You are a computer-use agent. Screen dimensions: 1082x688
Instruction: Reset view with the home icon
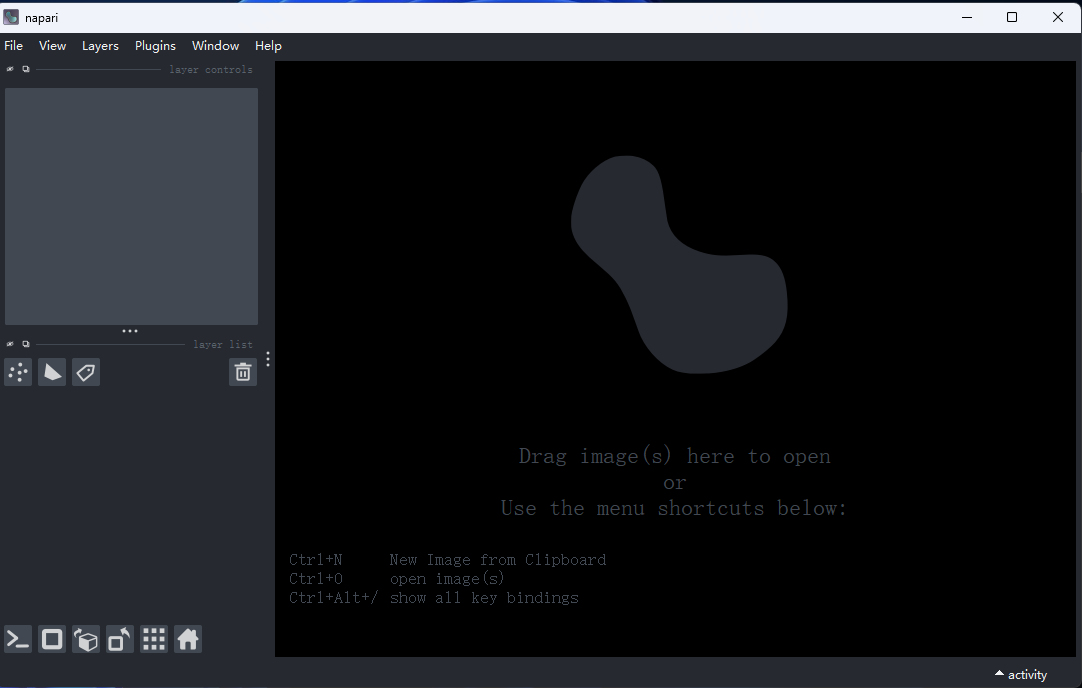tap(188, 639)
